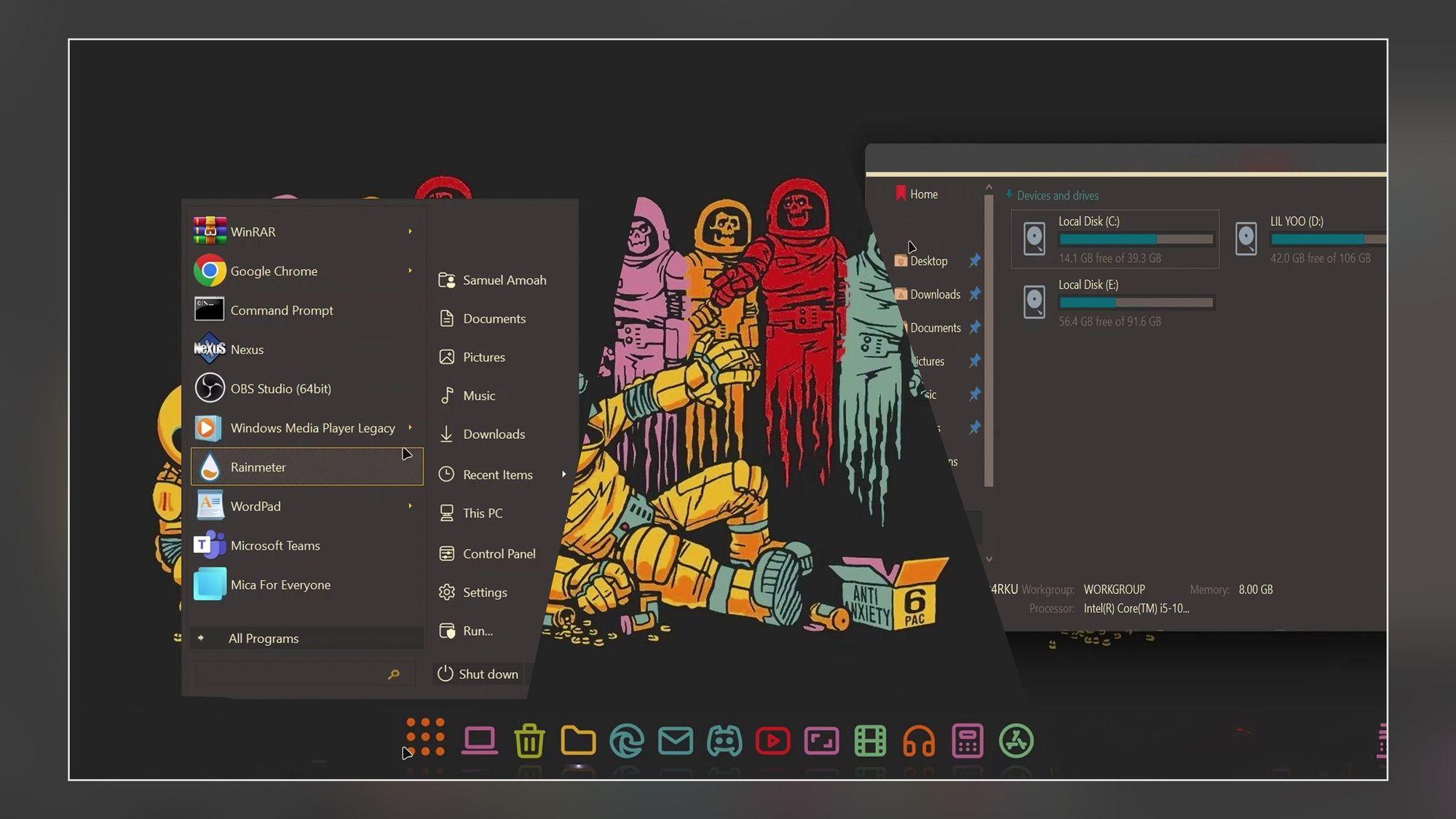Click Local Disk (E:) usage bar
This screenshot has height=819, width=1456.
coord(1136,302)
